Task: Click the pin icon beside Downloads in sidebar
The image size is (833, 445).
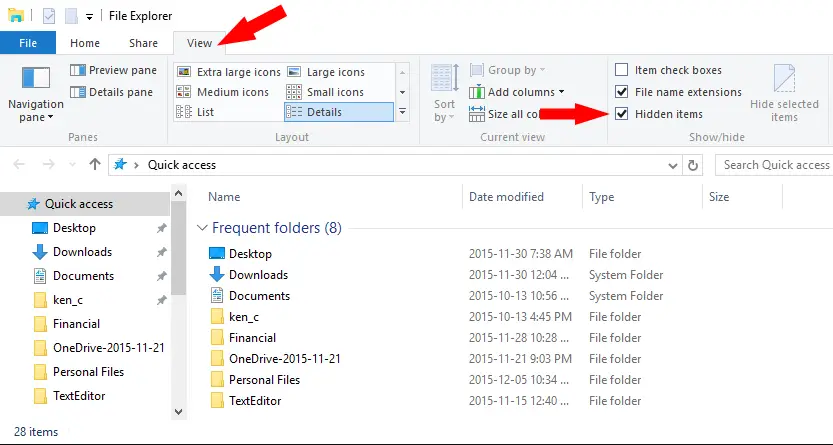Action: coord(162,252)
